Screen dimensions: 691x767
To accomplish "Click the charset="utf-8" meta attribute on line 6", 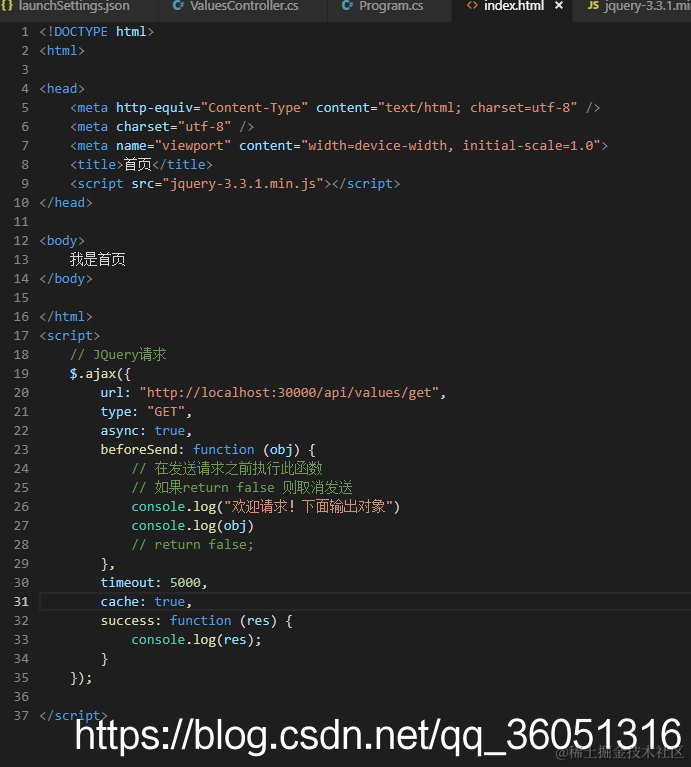I will [x=174, y=127].
